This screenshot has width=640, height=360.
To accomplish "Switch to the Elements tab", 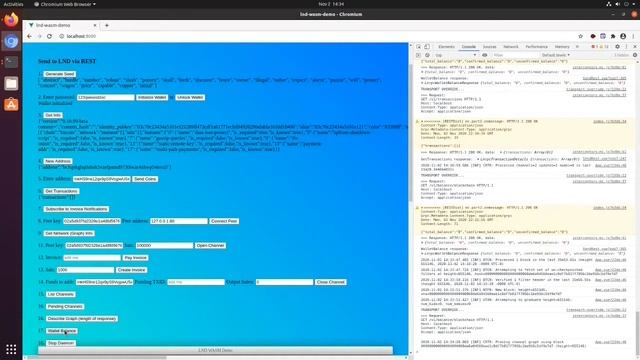I will coord(446,47).
